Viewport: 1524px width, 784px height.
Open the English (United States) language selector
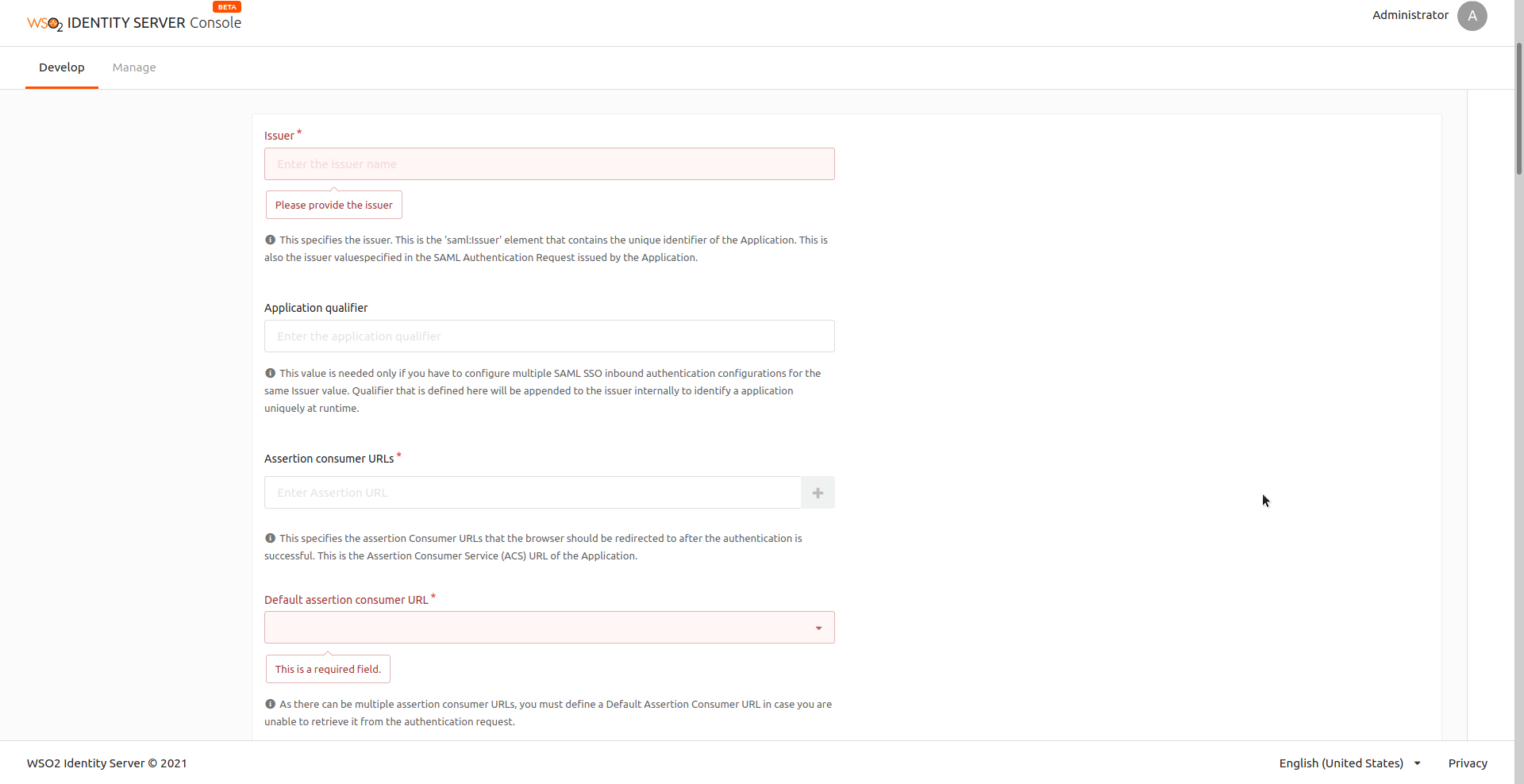(1349, 763)
